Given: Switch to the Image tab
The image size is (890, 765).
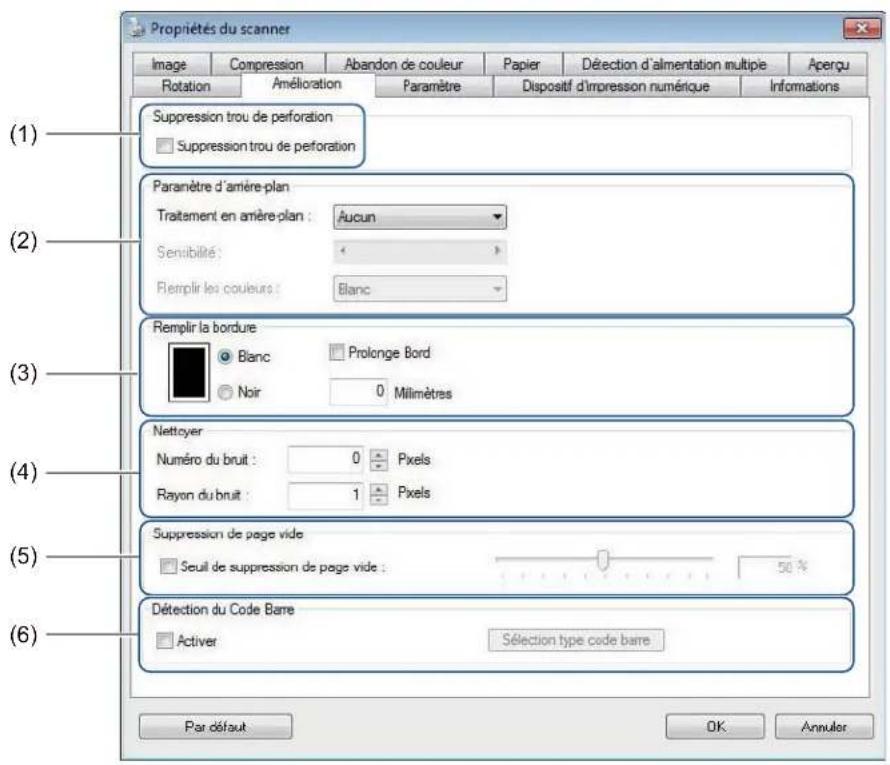Looking at the screenshot, I should pyautogui.click(x=171, y=64).
